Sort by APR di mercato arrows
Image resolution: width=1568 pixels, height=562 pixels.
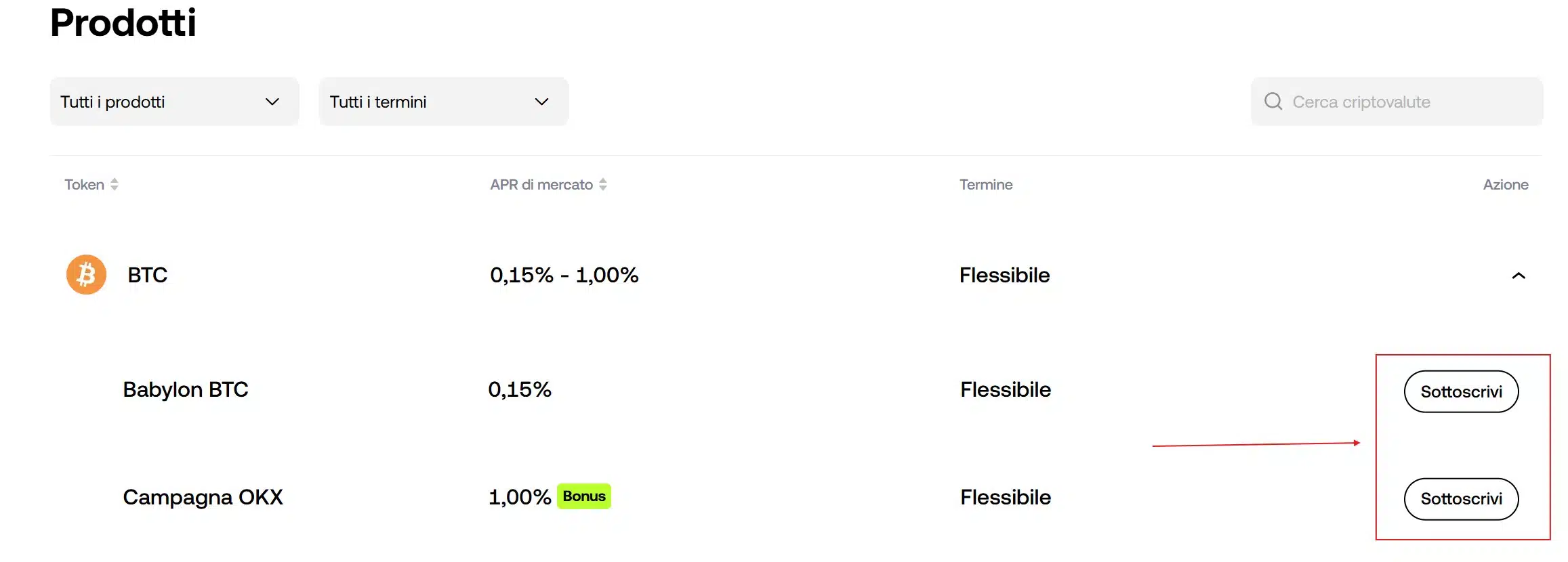[602, 184]
